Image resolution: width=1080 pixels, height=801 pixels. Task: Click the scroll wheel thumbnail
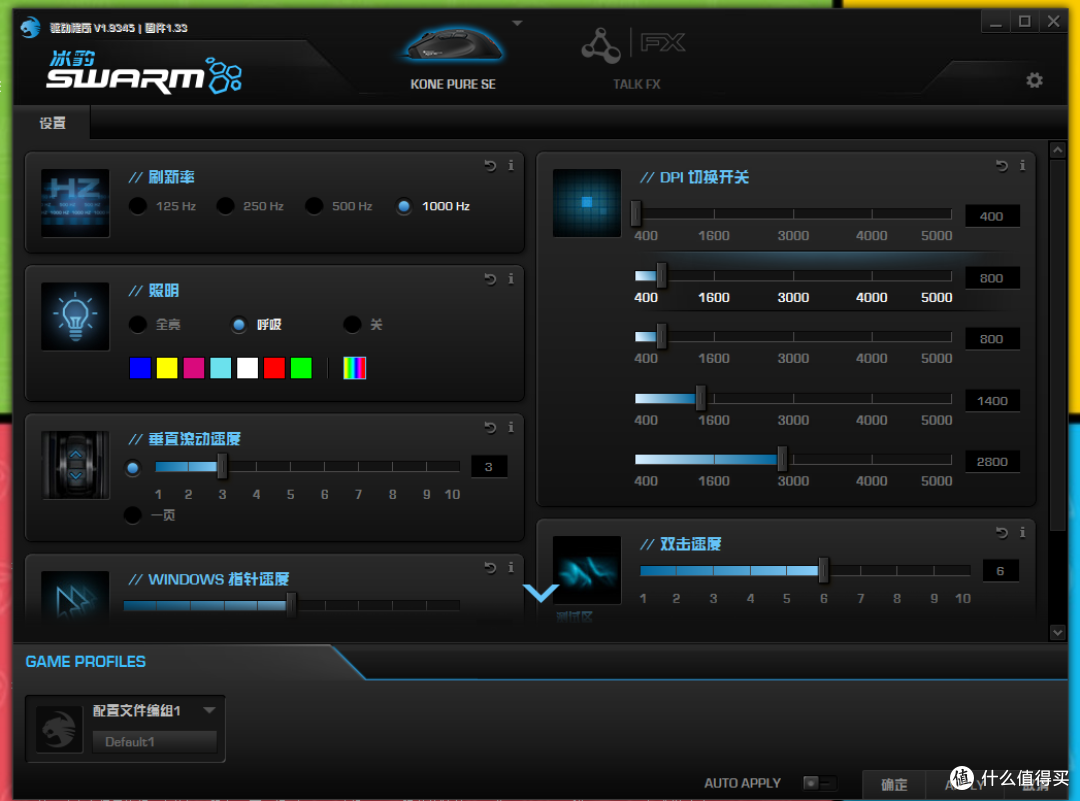(75, 465)
